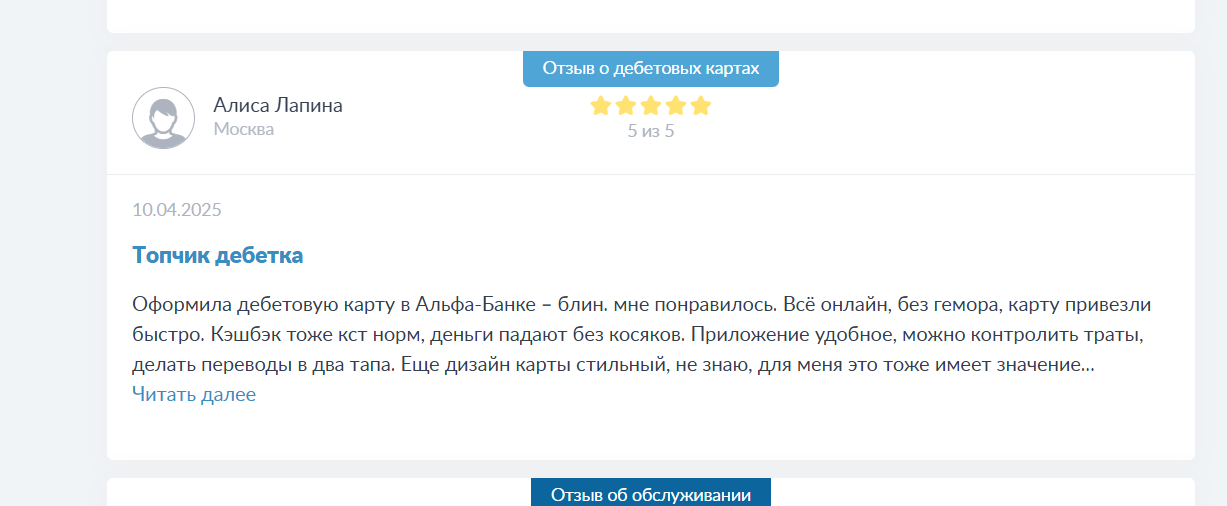Click the review text starting with 'Оформила'
This screenshot has height=506, width=1227.
click(176, 304)
